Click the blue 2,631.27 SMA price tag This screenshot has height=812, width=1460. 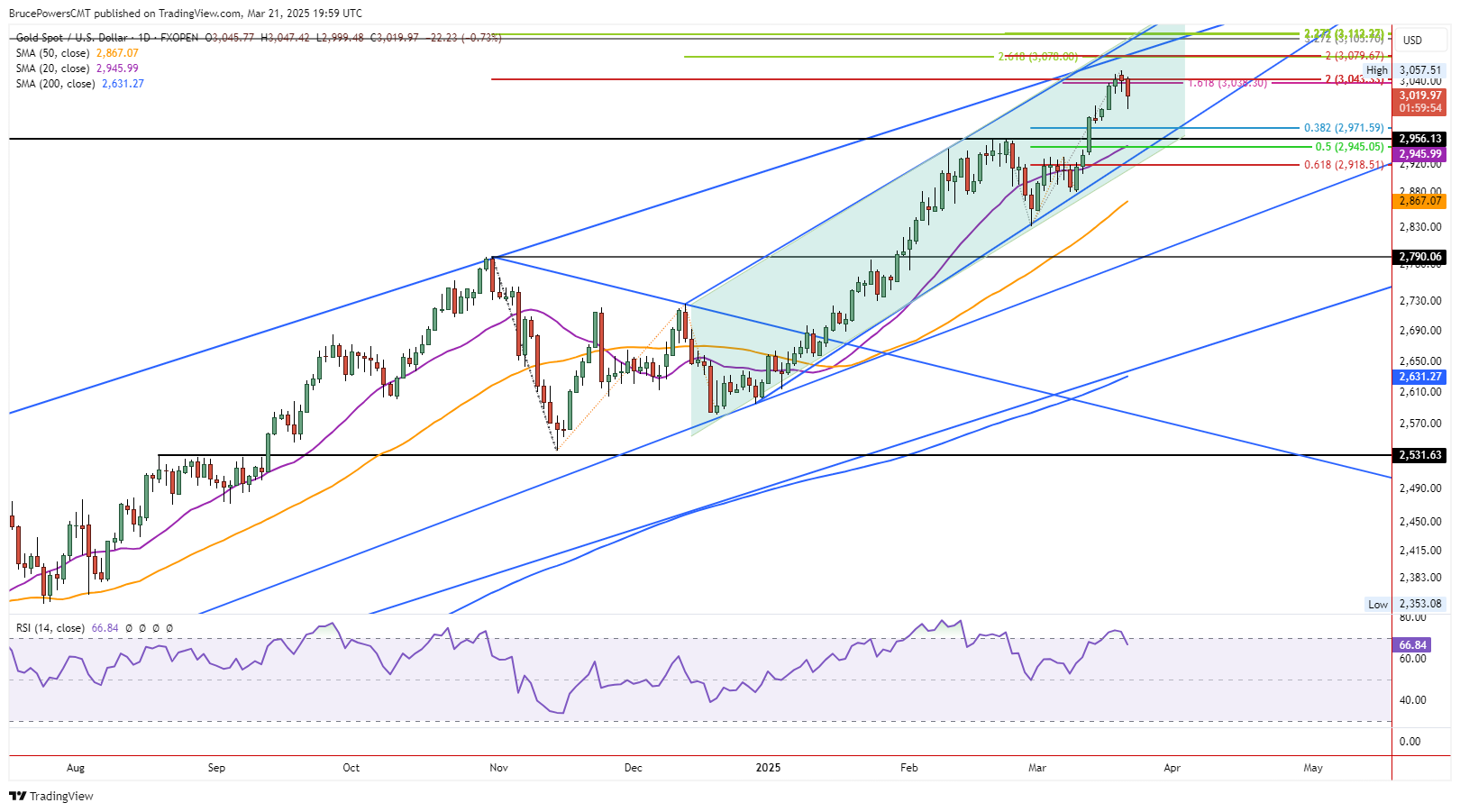[x=1419, y=377]
